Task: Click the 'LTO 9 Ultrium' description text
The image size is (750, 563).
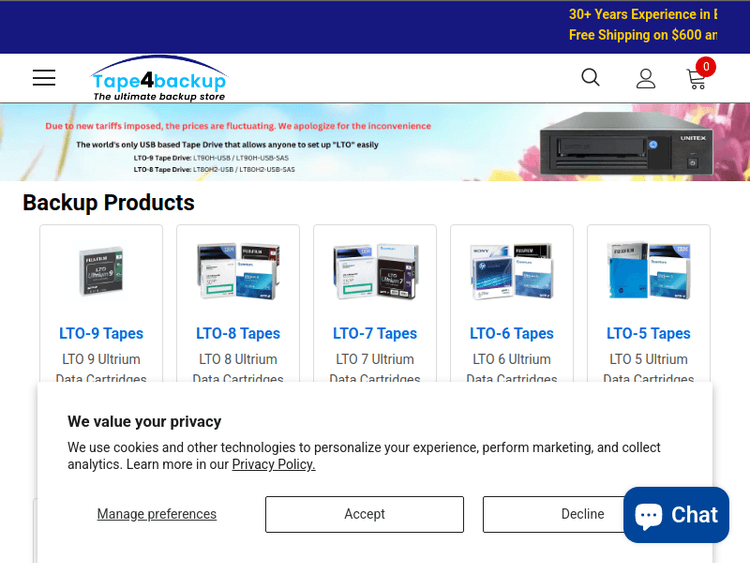Action: click(x=101, y=359)
